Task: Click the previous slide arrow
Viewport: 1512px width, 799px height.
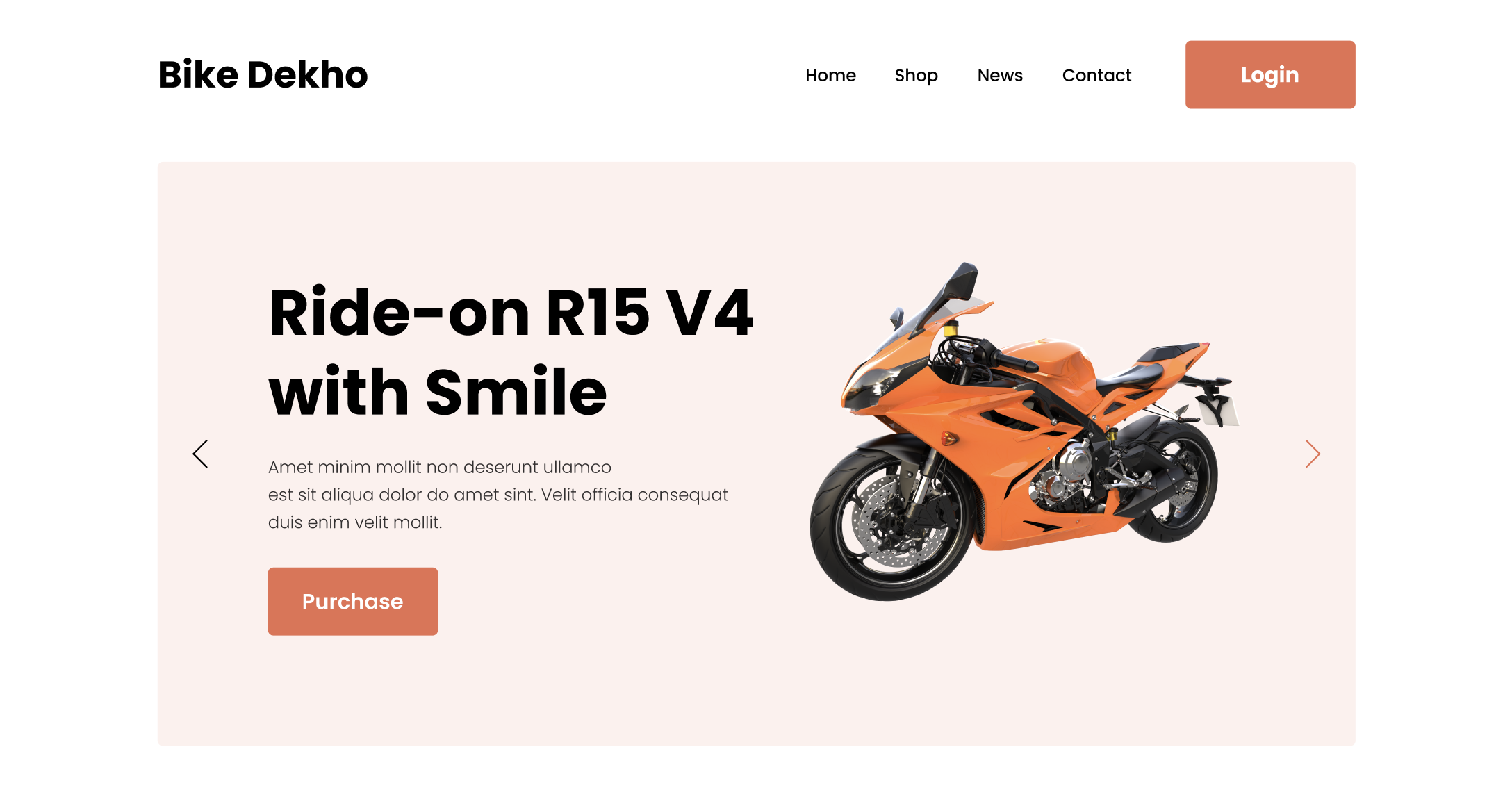Action: pyautogui.click(x=200, y=454)
